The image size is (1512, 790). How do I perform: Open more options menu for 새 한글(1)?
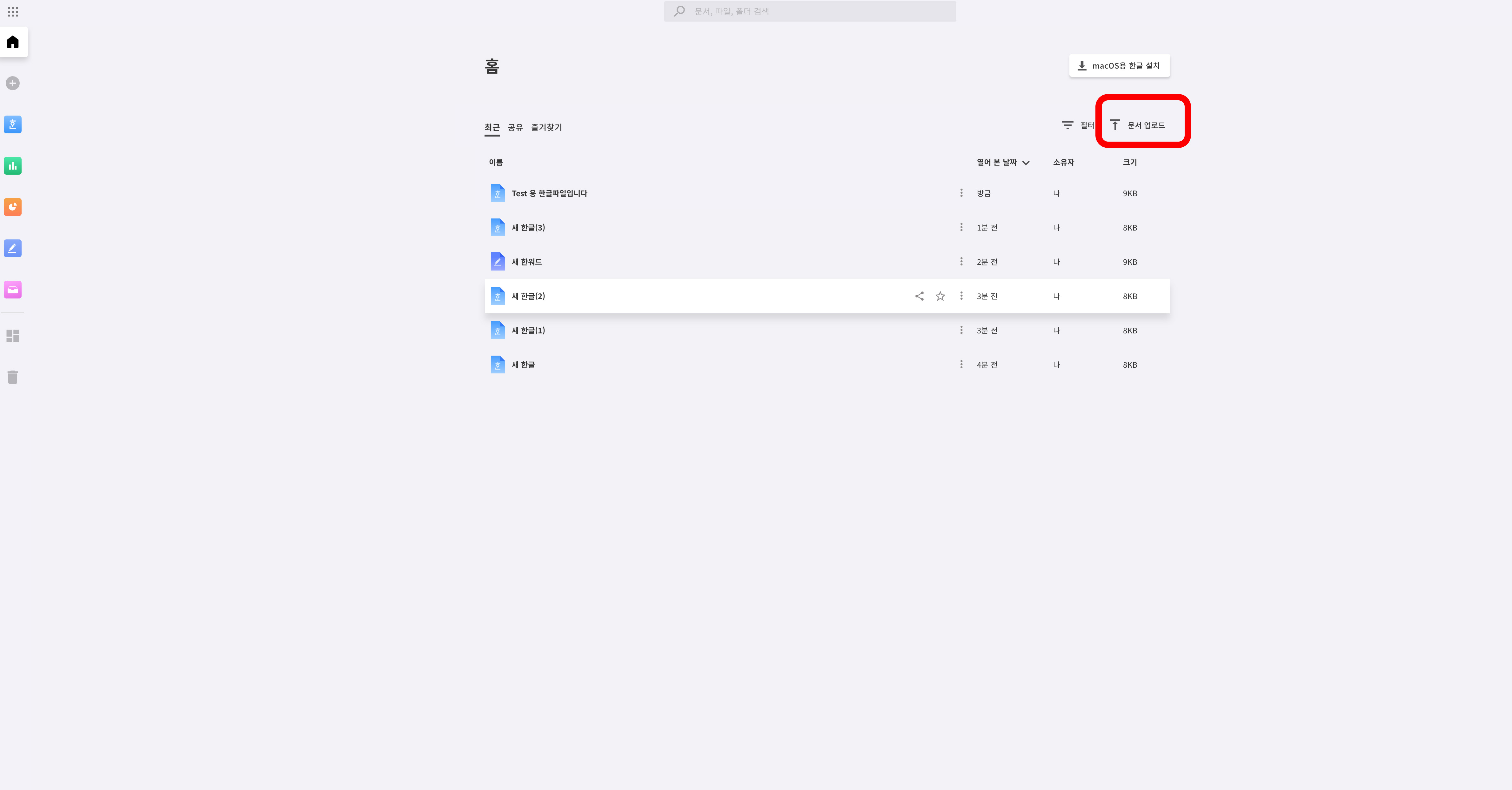pos(961,330)
